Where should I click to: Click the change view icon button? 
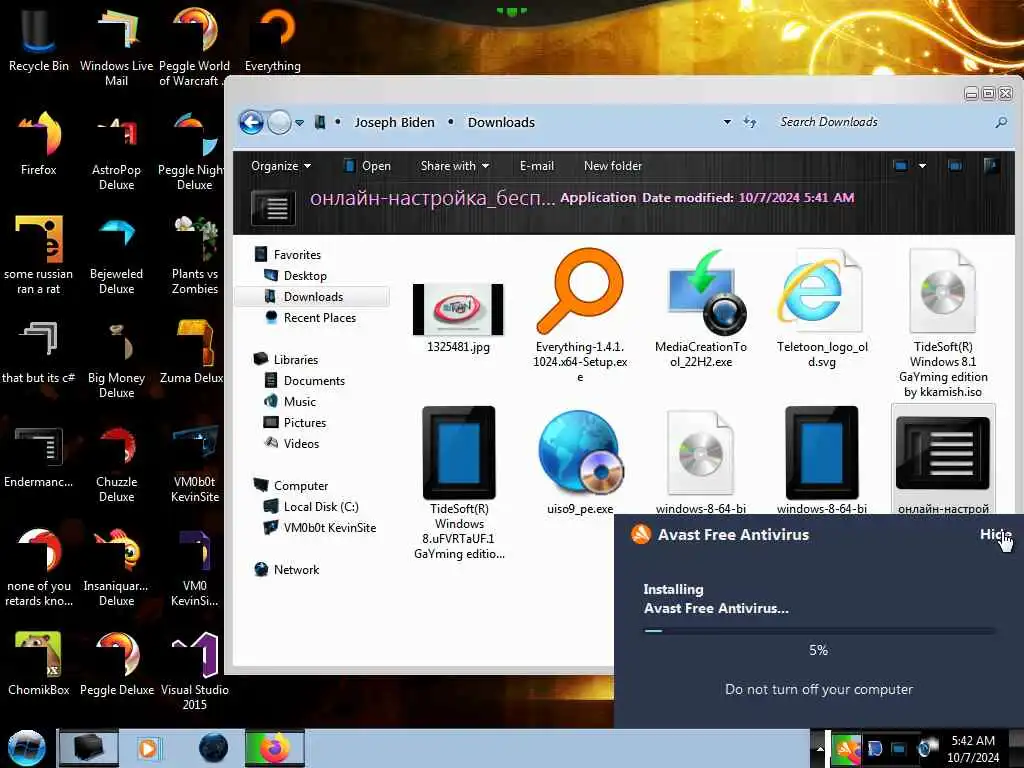coord(901,166)
